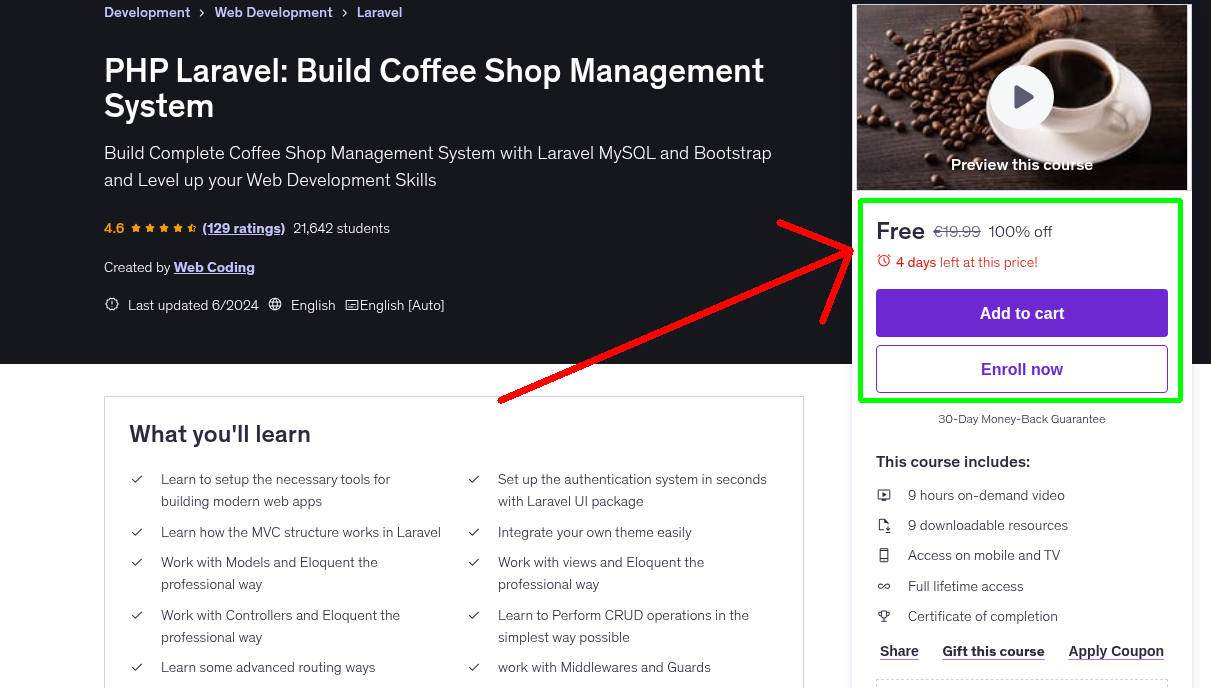Click the checkmark beside 'Work with Models and Eloquent'
The height and width of the screenshot is (688, 1211).
click(x=137, y=563)
